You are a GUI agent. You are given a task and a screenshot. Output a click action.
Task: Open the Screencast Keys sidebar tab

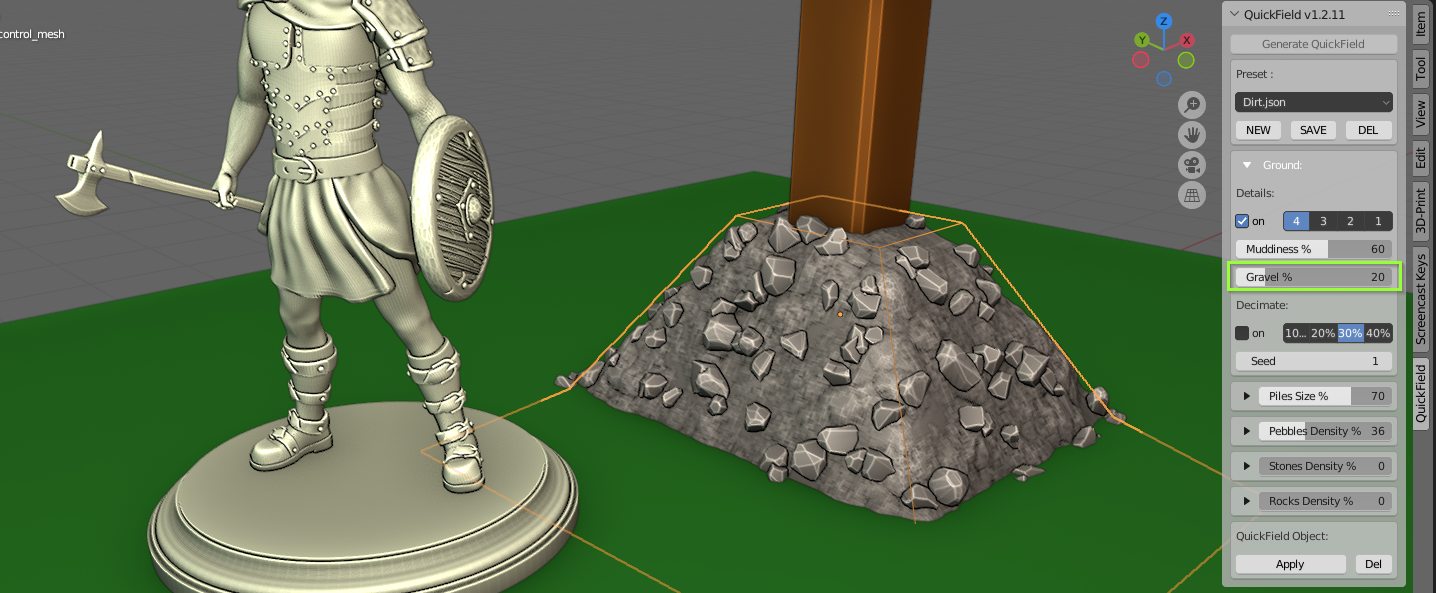1420,299
